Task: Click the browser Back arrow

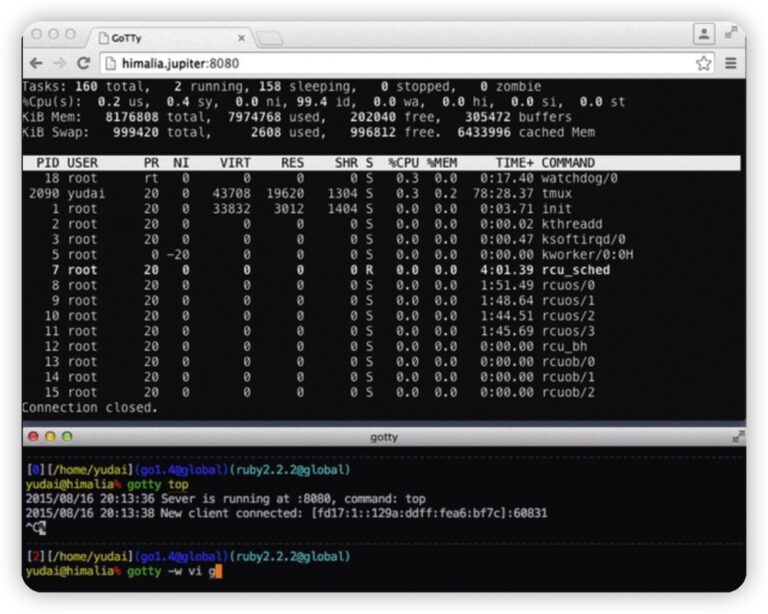Action: [x=38, y=63]
